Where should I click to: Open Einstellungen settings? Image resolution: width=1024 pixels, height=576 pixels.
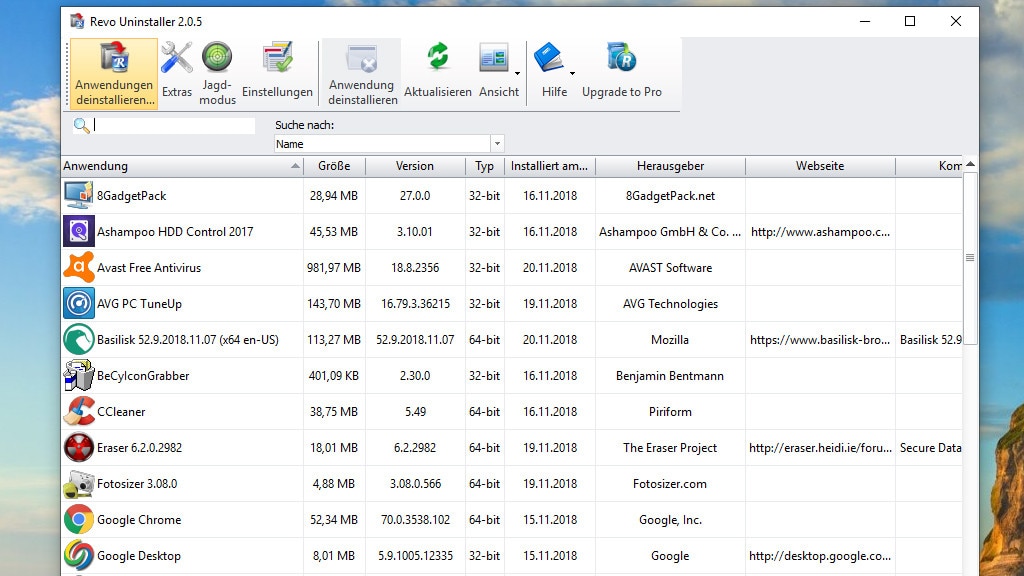tap(278, 70)
